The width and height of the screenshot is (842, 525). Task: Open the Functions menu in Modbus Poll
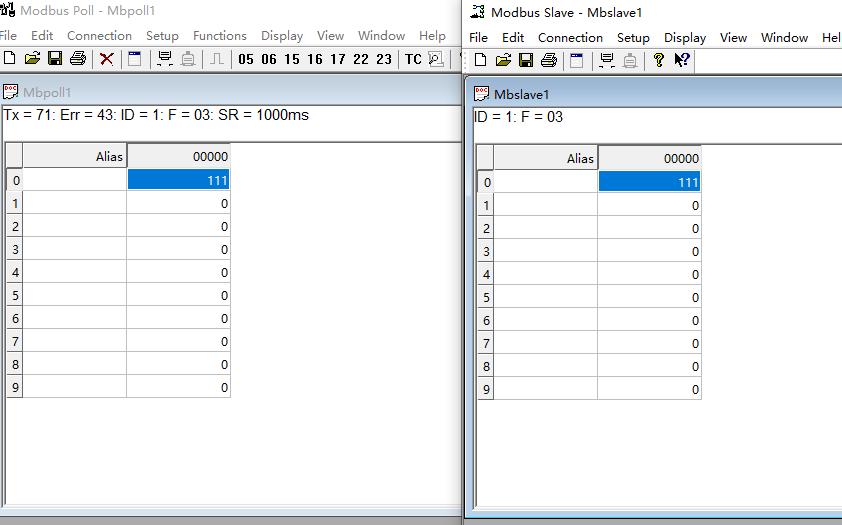coord(220,35)
